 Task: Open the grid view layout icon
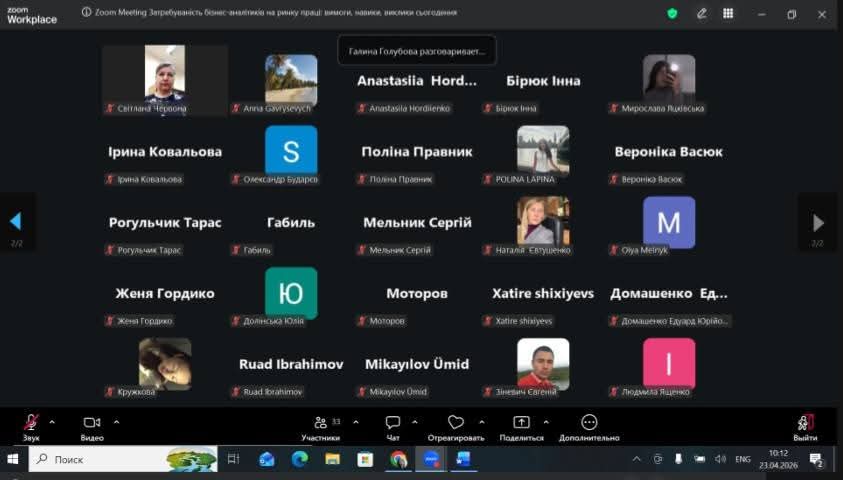click(728, 13)
